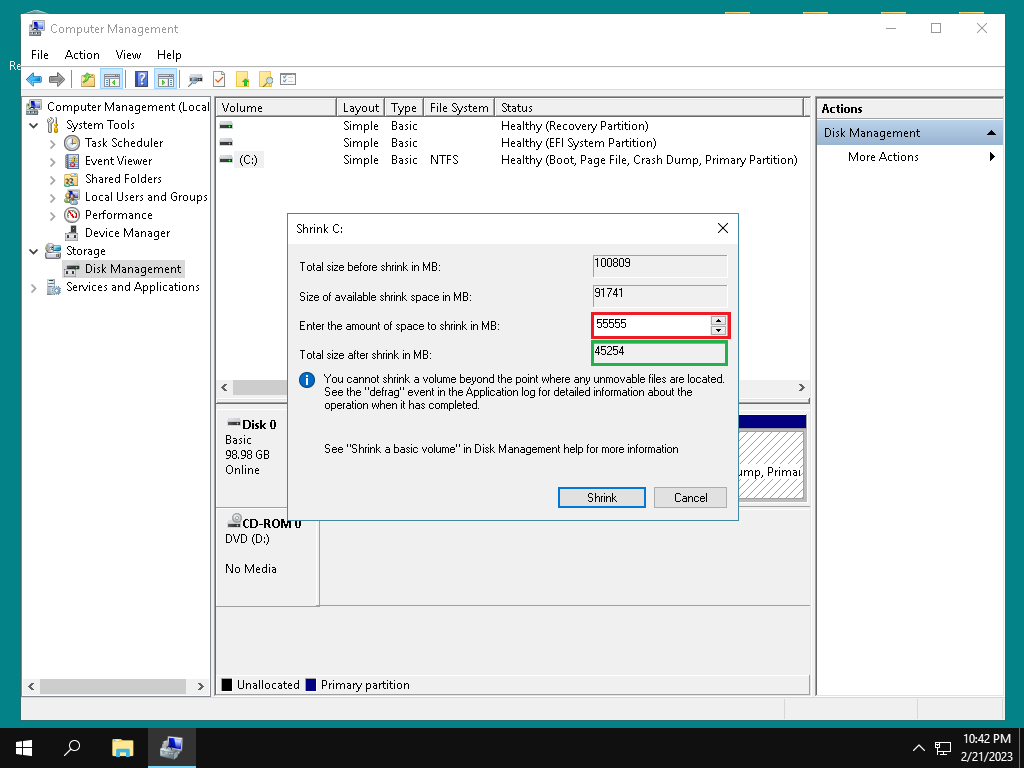Click the checkmark document toolbar icon
Screen dimensions: 1024x768
tap(218, 80)
